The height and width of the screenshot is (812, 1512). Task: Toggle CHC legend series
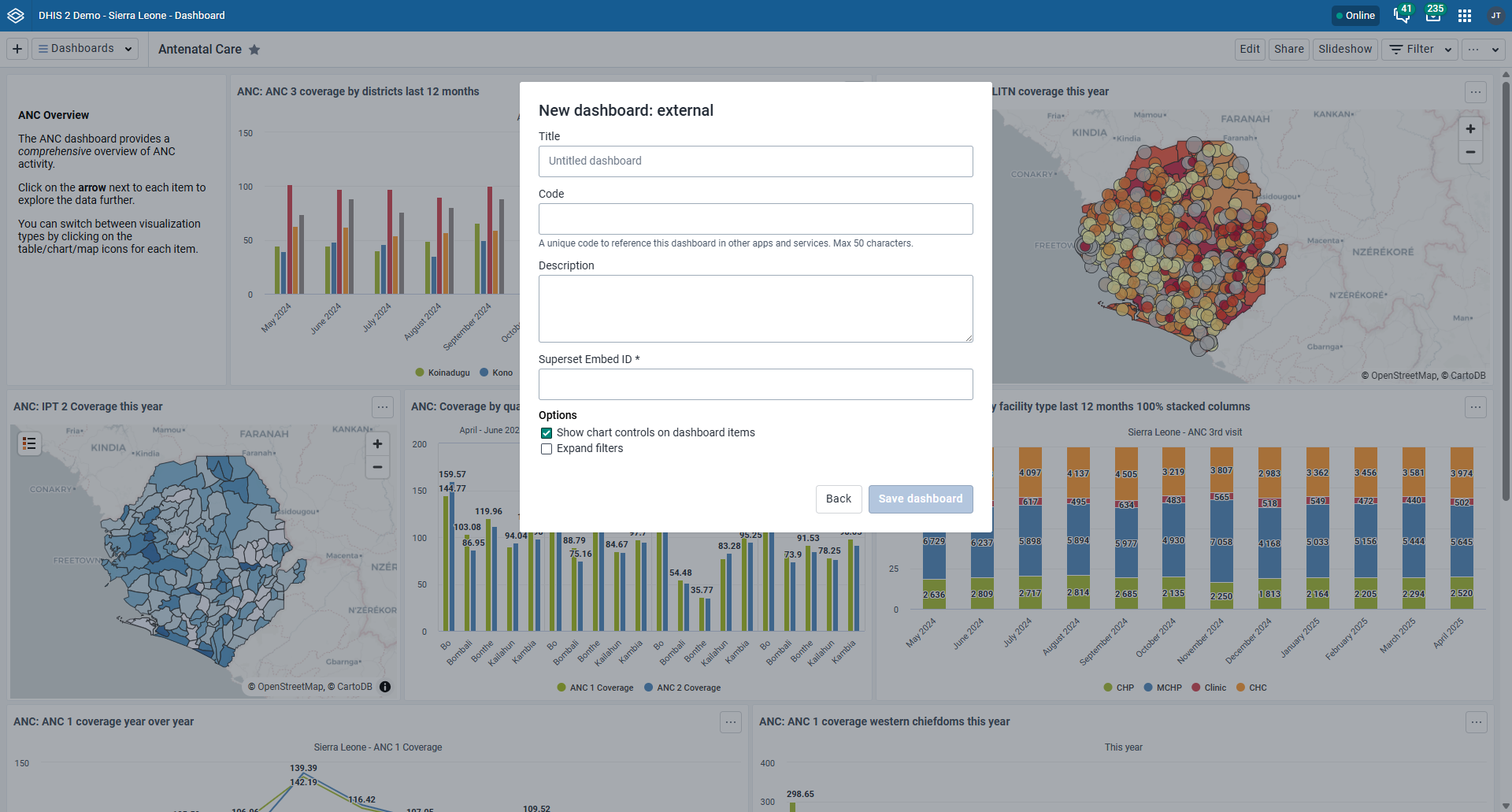(1251, 688)
